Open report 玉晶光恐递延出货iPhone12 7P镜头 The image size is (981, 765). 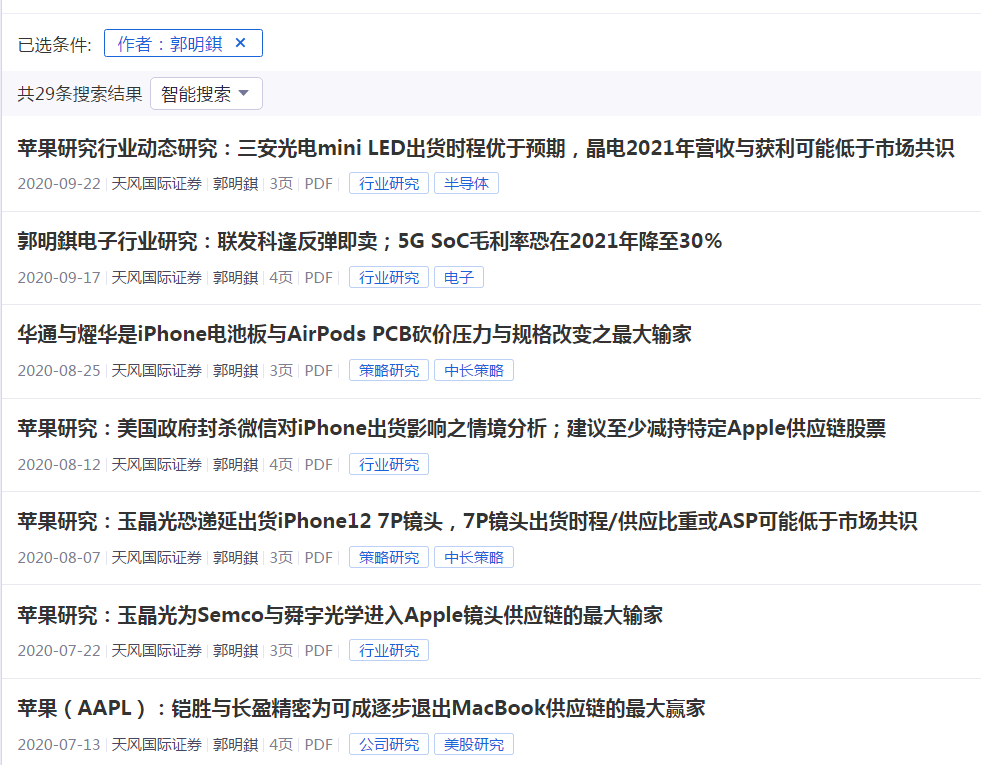tap(467, 522)
